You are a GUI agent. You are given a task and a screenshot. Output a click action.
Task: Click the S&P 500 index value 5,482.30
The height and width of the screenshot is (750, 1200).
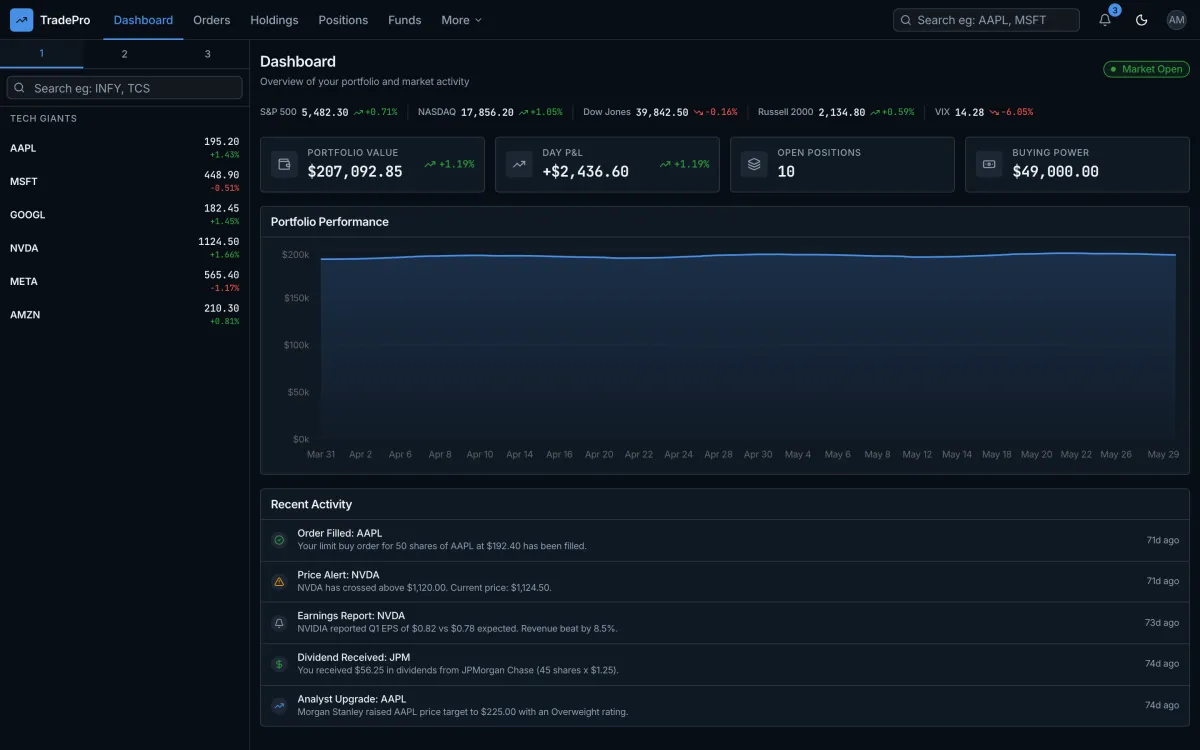[x=325, y=112]
